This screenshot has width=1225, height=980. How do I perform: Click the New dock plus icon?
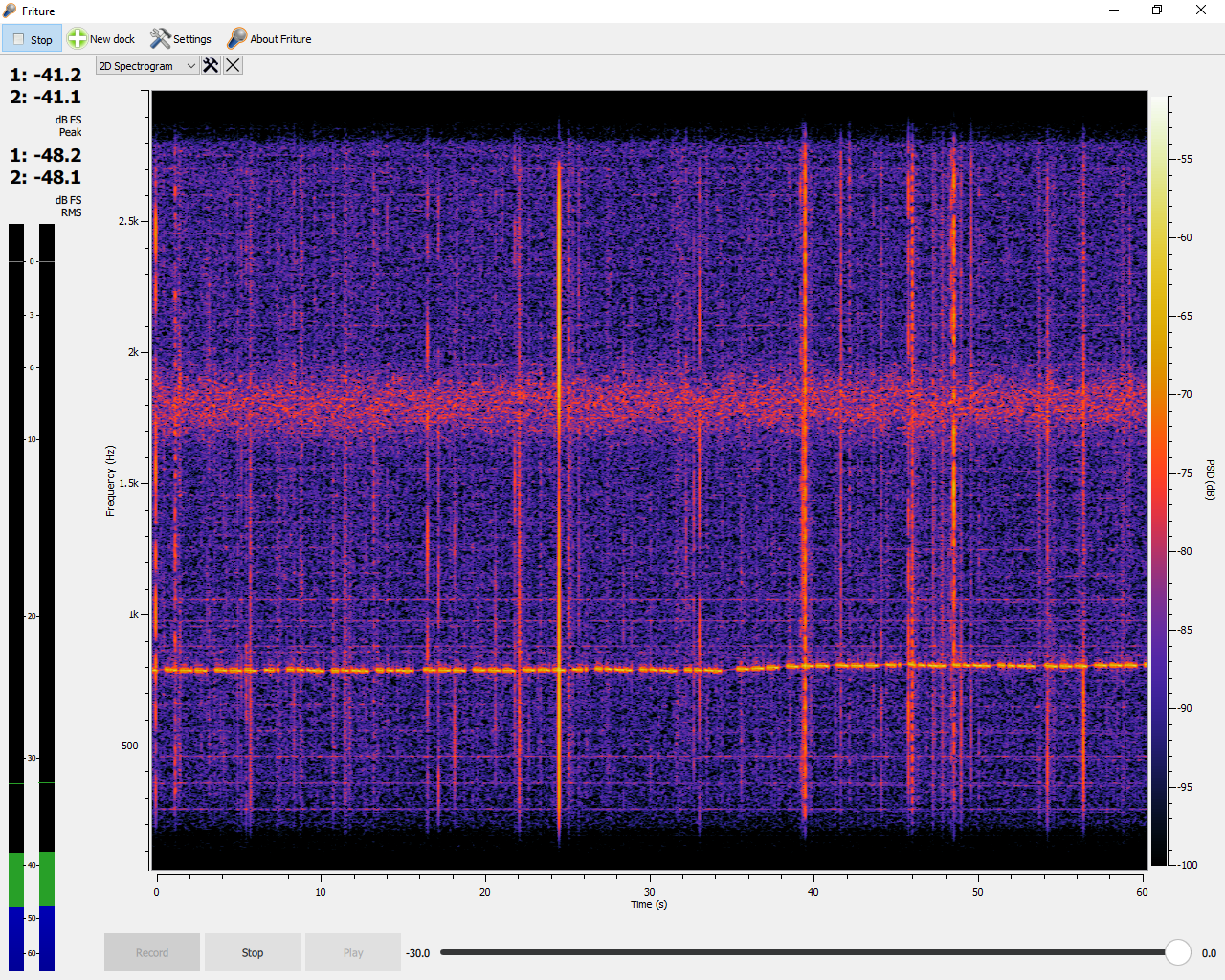point(78,39)
